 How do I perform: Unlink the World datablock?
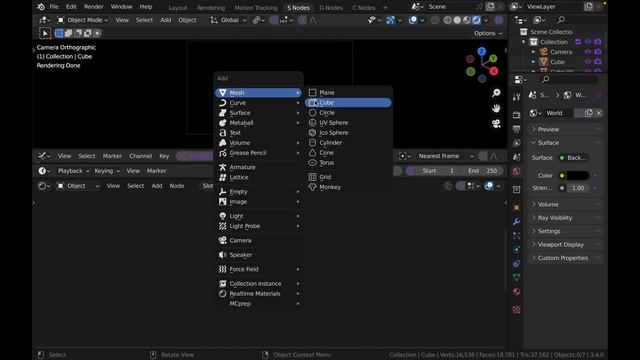[x=599, y=113]
